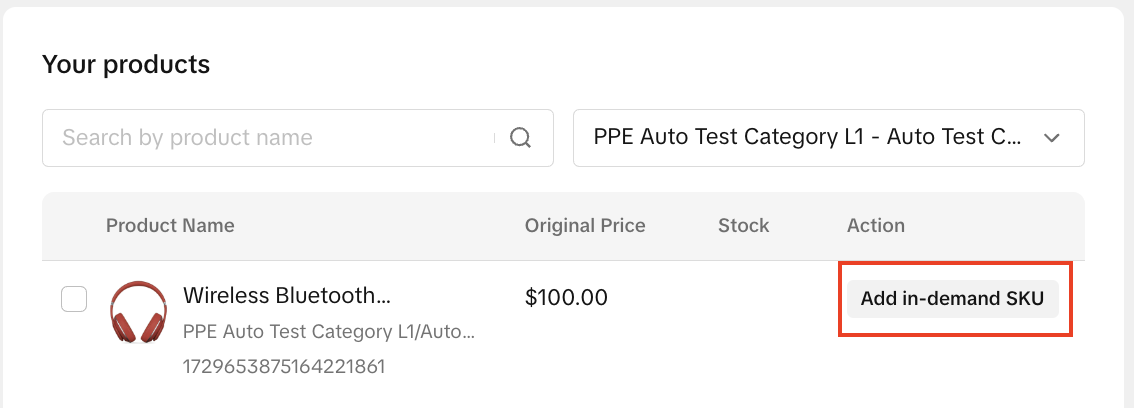This screenshot has height=408, width=1134.
Task: Click the Your products heading
Action: coord(126,65)
